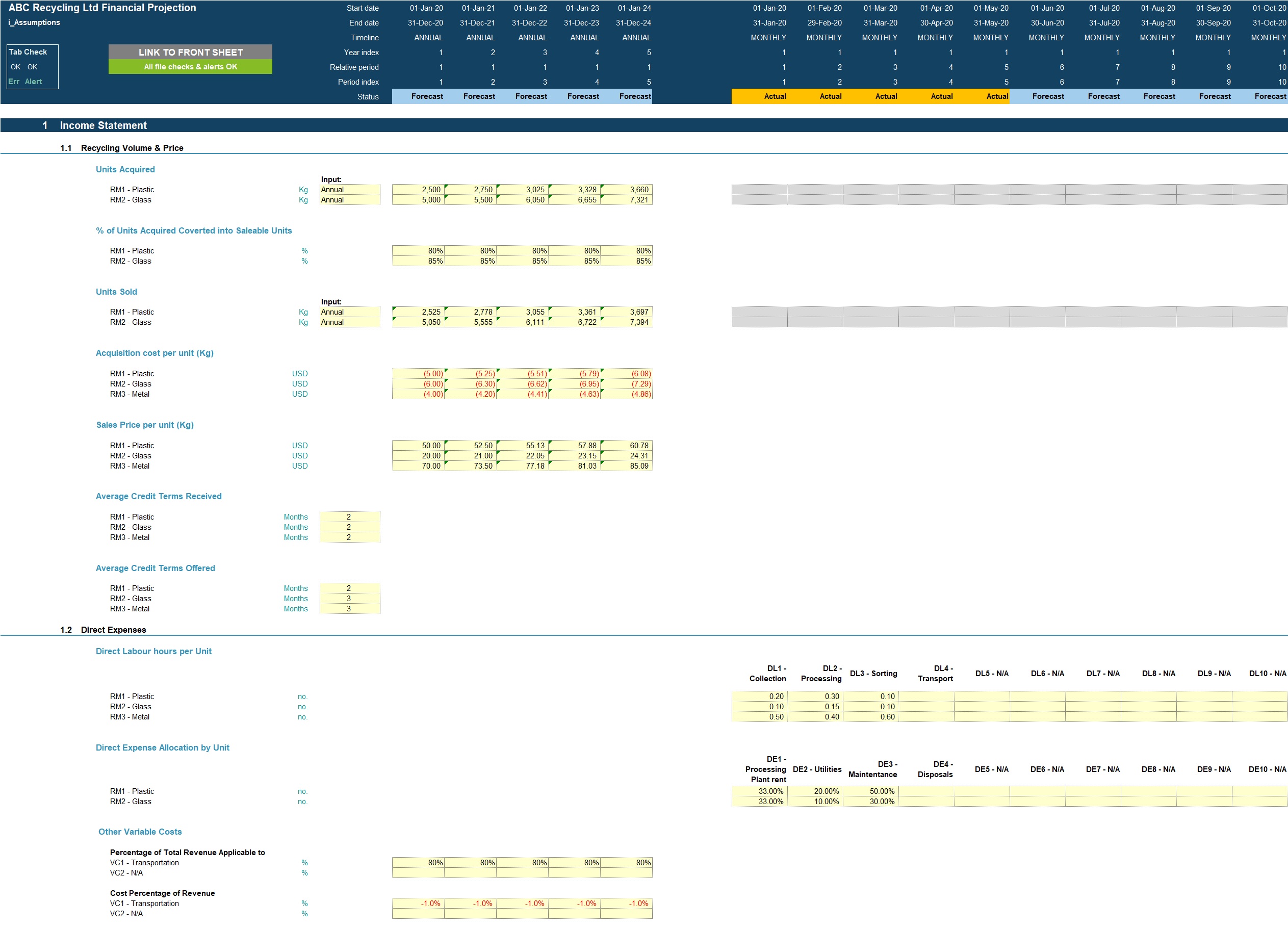Select RM1 Plastic credit terms received months cell

click(349, 517)
